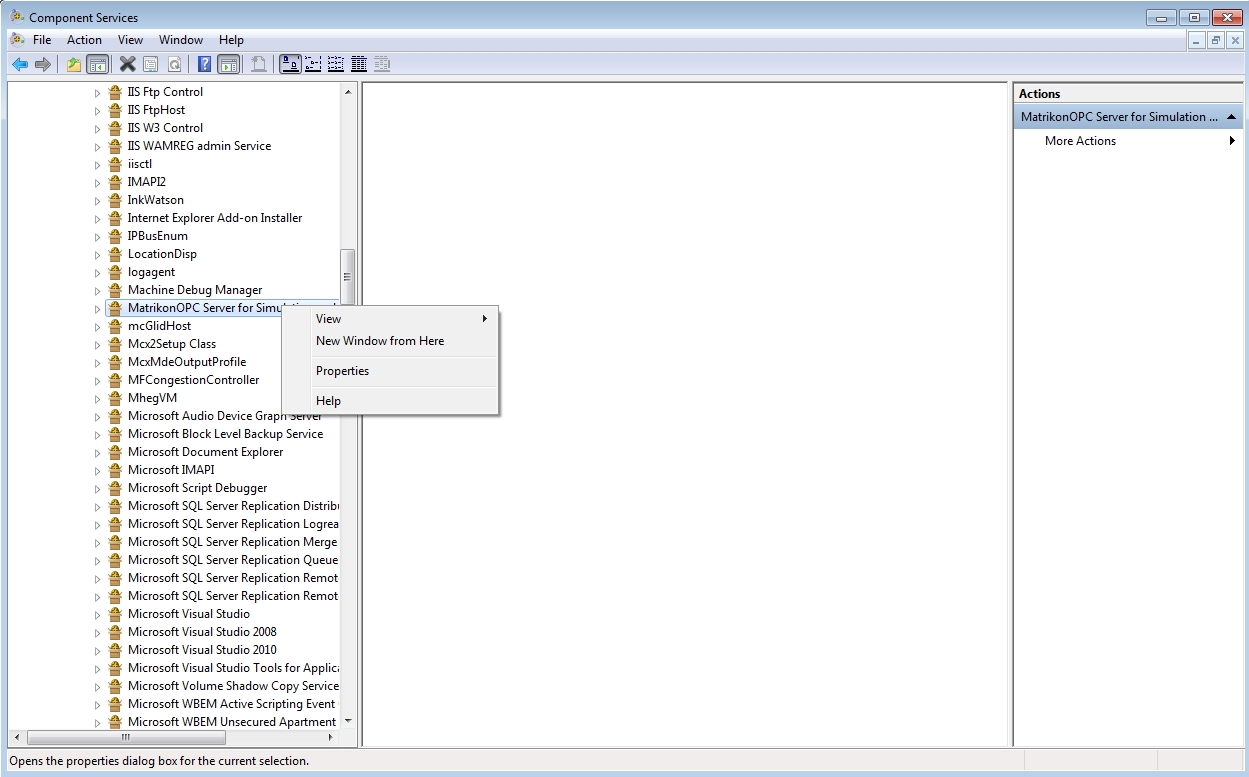Viewport: 1249px width, 777px height.
Task: Select New Window from Here menu entry
Action: tap(379, 341)
